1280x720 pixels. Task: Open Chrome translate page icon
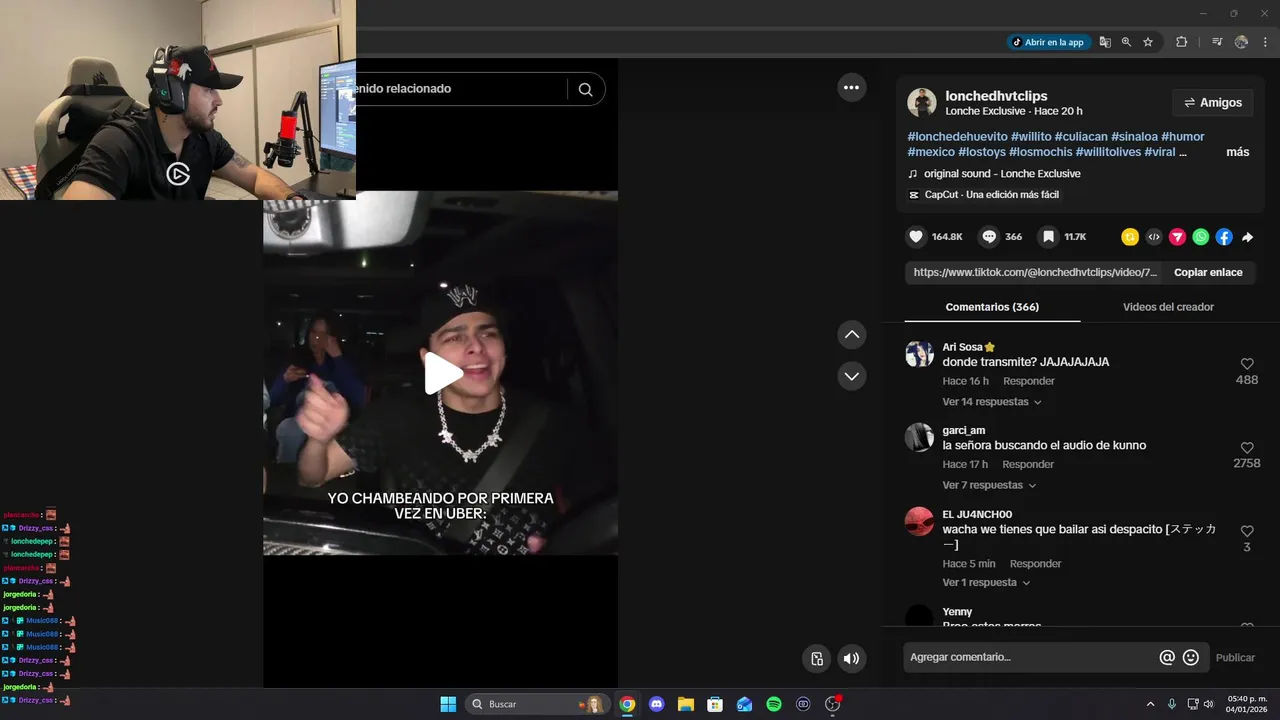point(1105,42)
